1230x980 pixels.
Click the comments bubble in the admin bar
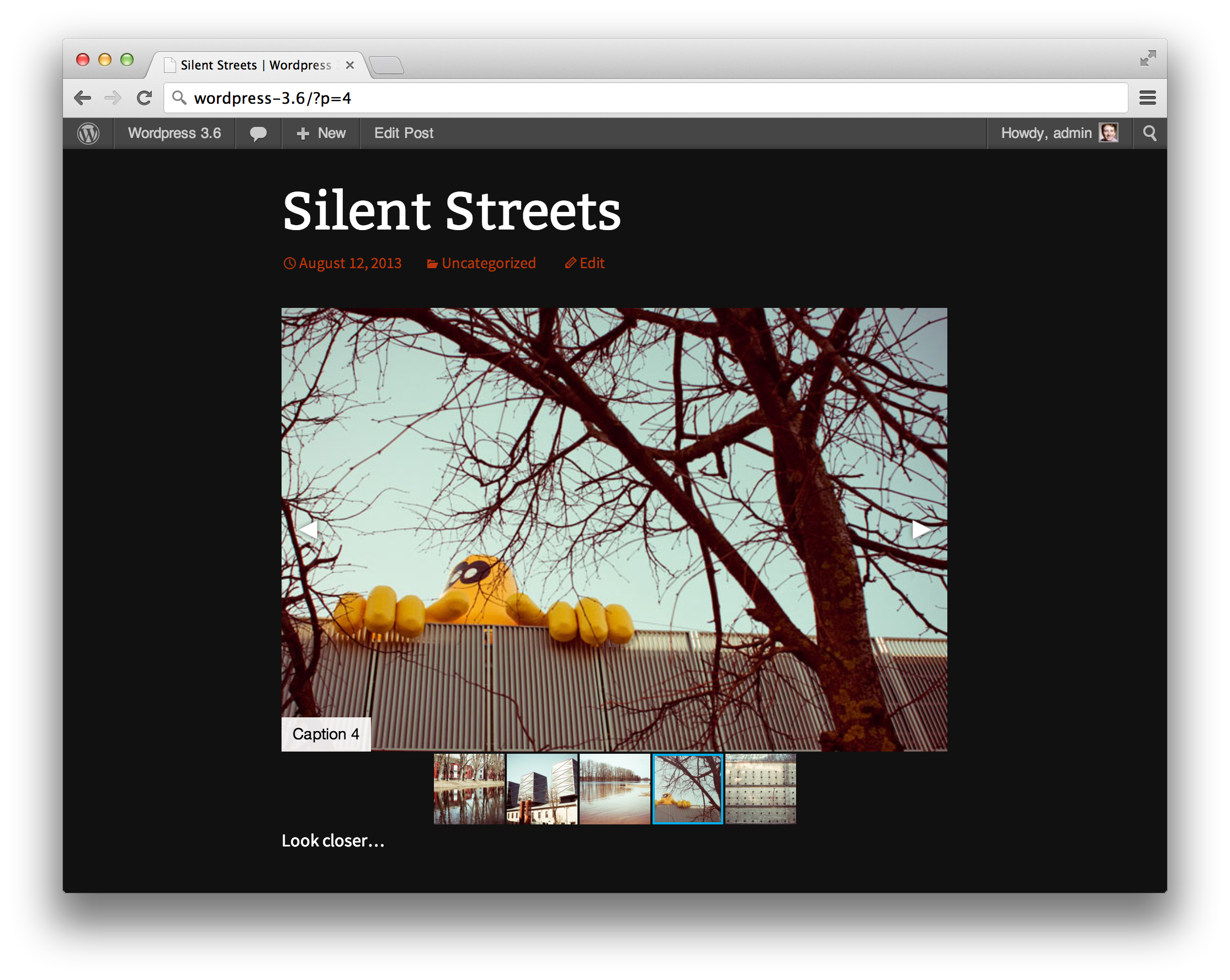[x=258, y=133]
